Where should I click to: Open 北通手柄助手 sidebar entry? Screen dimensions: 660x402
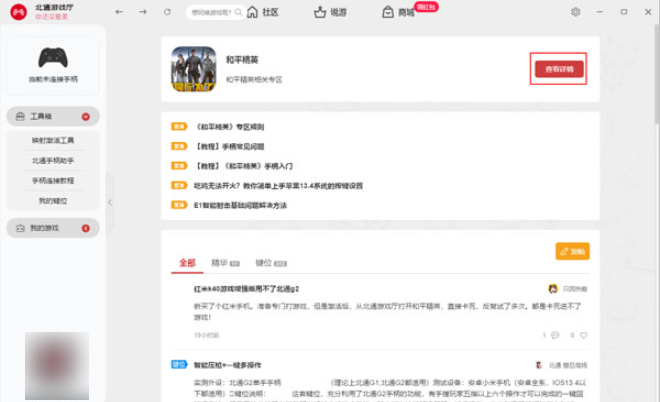[x=53, y=160]
